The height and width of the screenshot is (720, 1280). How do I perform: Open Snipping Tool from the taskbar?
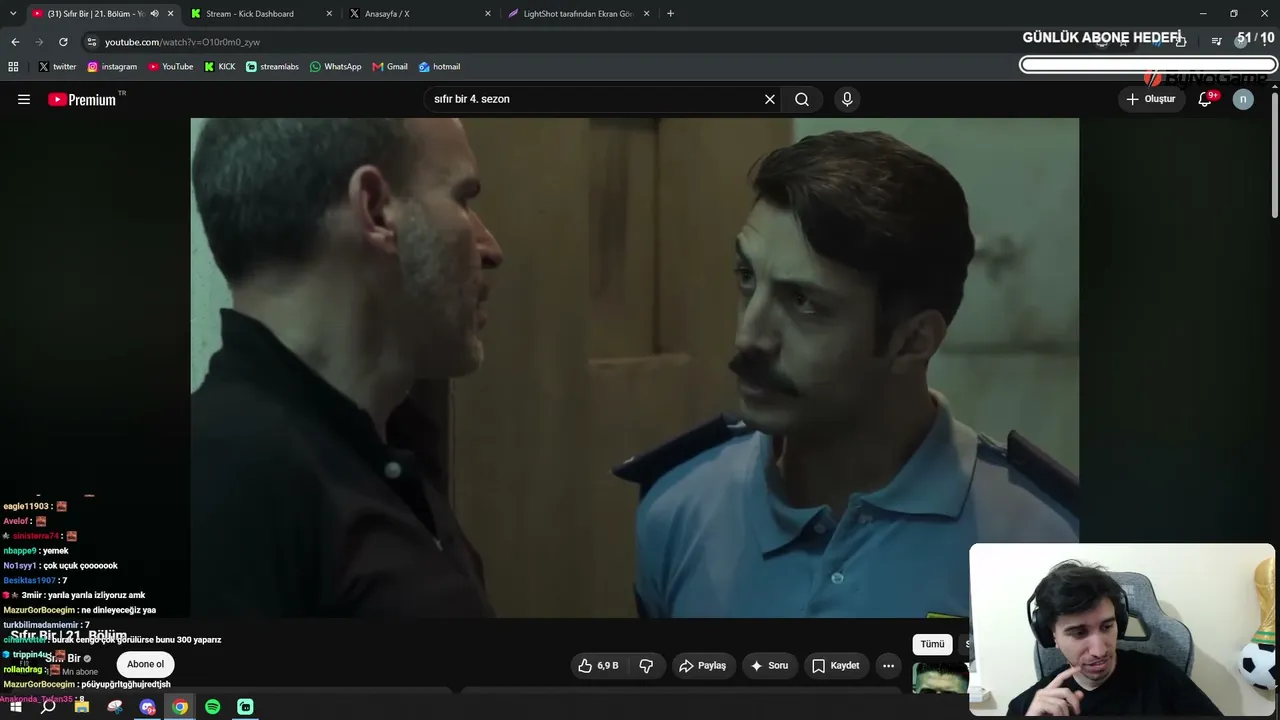tap(115, 707)
